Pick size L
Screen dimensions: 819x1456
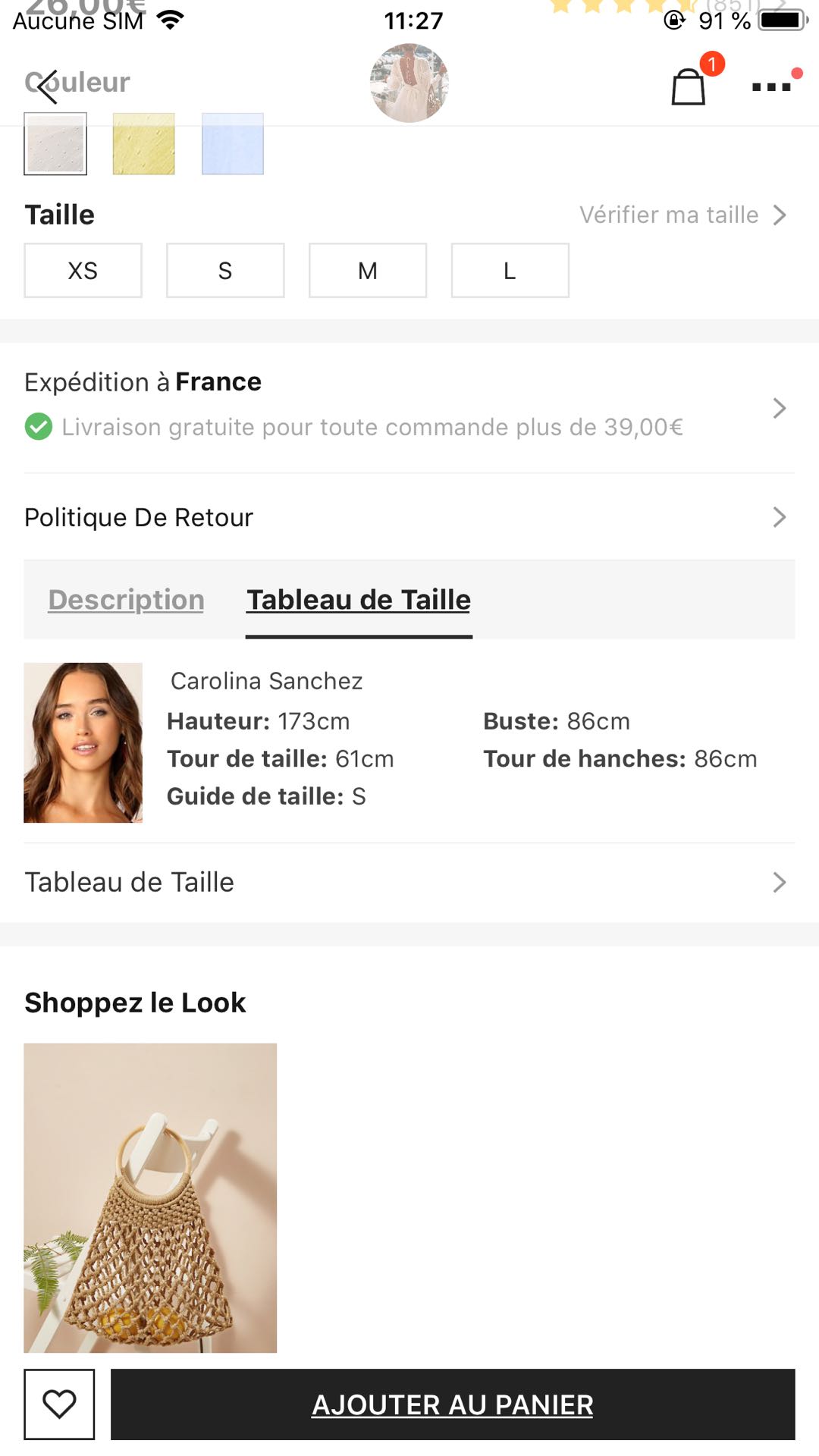(x=510, y=271)
